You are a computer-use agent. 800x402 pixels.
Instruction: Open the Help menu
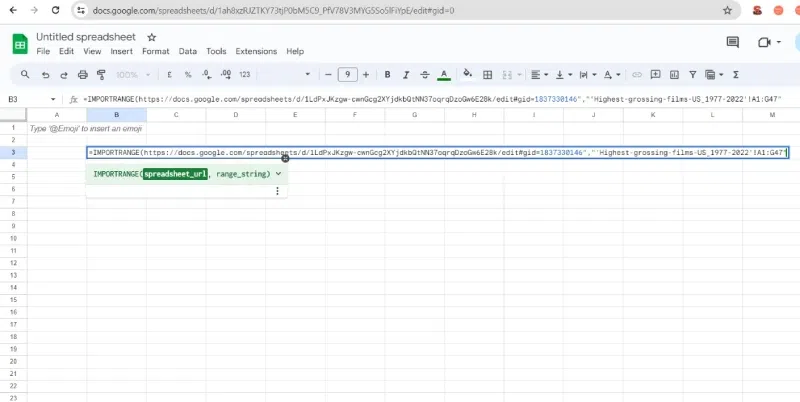coord(295,52)
